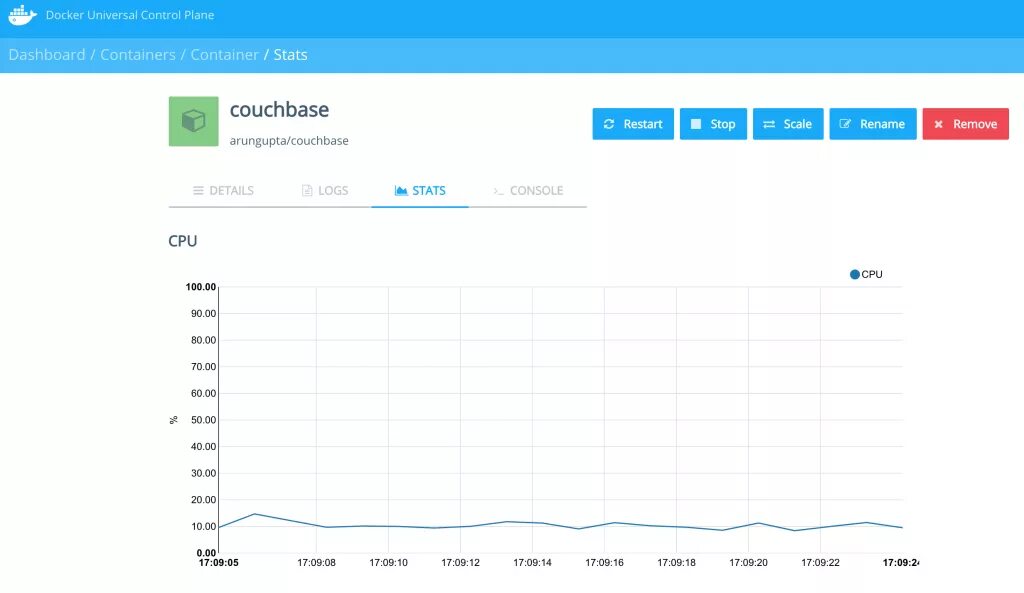
Task: Click Docker Universal Control Plane title
Action: [x=130, y=15]
